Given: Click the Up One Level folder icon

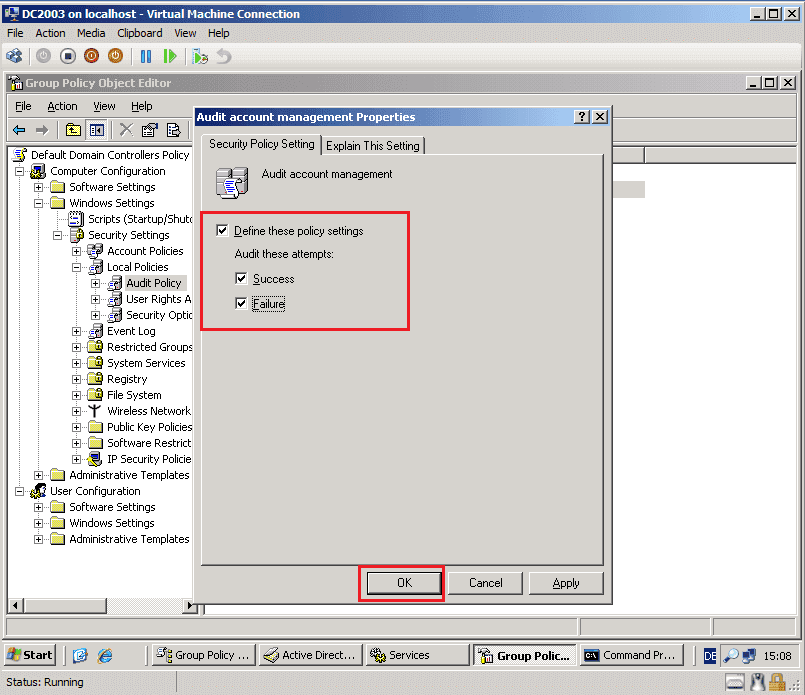Looking at the screenshot, I should [x=72, y=129].
